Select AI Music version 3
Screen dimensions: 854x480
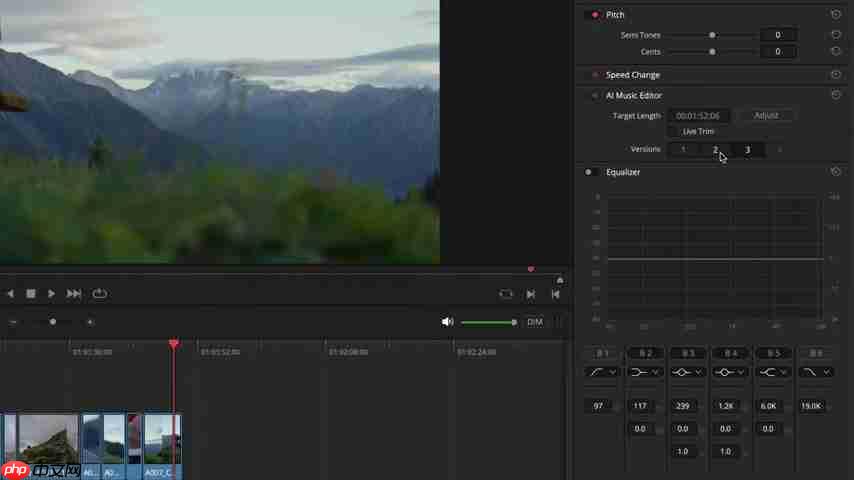tap(747, 149)
